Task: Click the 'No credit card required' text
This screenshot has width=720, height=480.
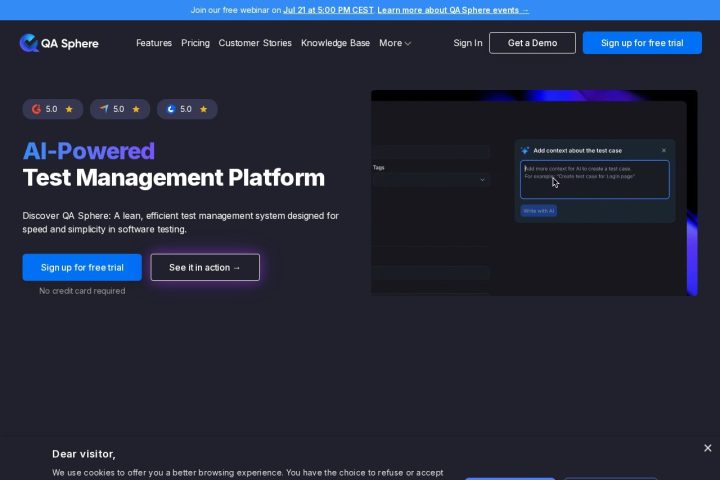Action: 82,291
